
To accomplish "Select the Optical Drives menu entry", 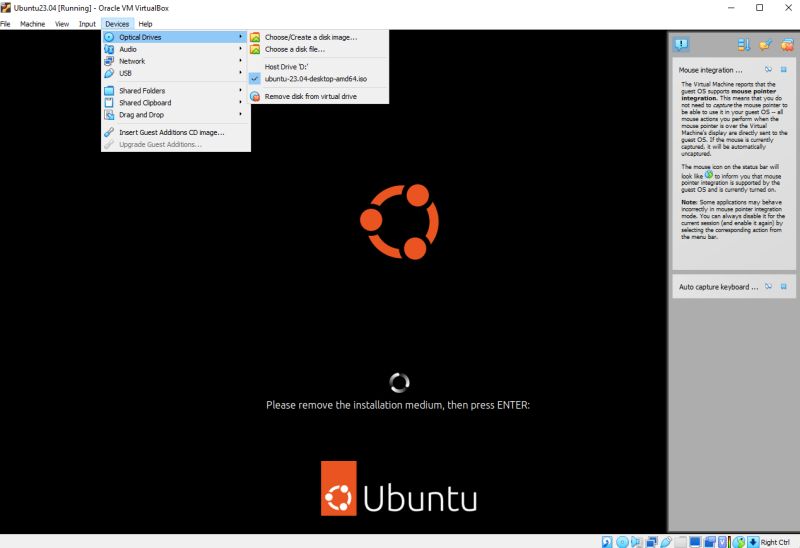I will tap(176, 37).
